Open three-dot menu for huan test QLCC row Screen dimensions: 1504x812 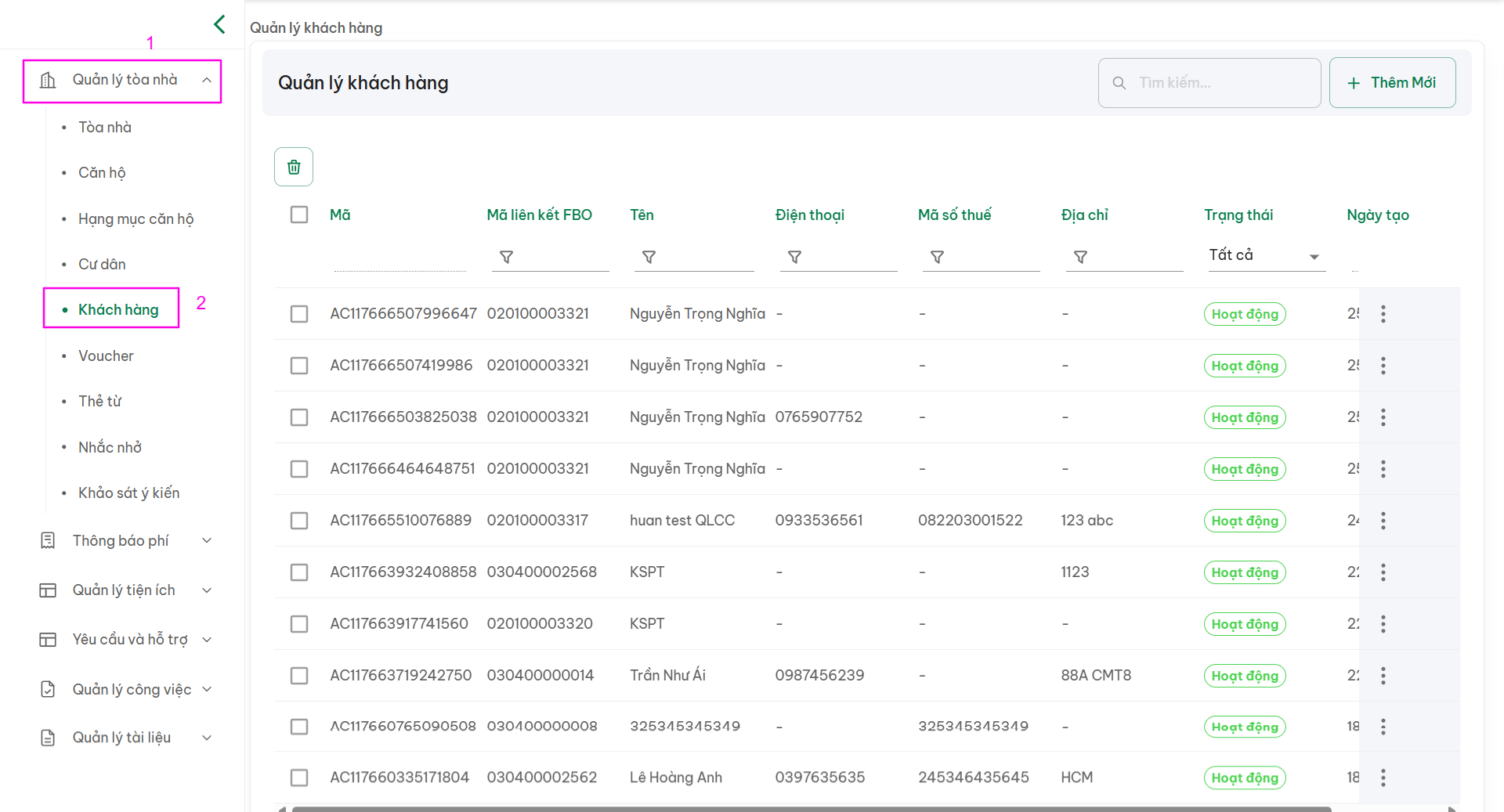pos(1383,521)
